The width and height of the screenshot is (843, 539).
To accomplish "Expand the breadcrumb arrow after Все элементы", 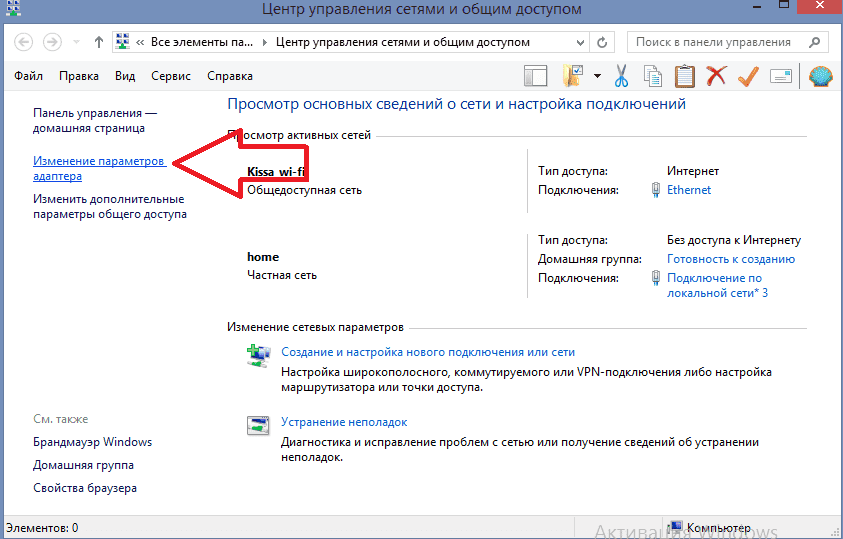I will 265,42.
